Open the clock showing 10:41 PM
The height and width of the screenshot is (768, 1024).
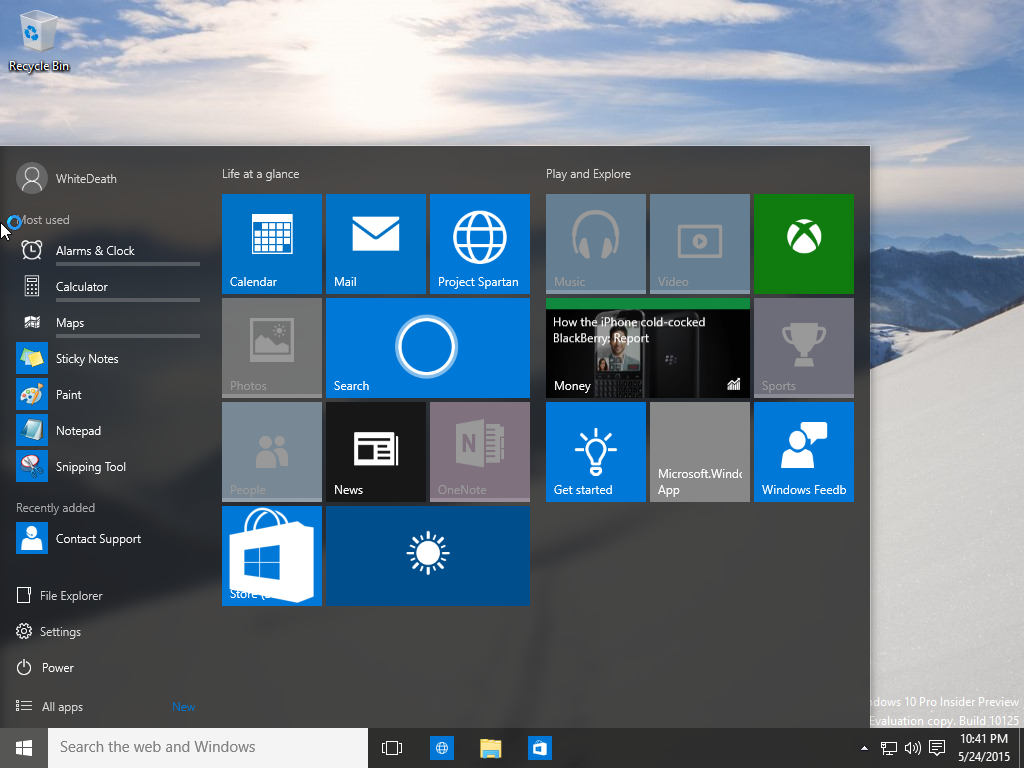point(984,748)
